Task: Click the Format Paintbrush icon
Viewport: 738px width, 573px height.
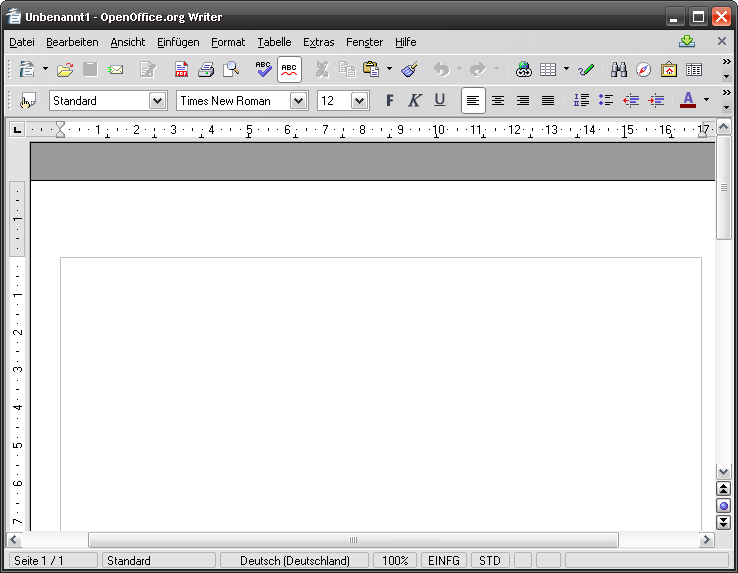Action: point(409,70)
